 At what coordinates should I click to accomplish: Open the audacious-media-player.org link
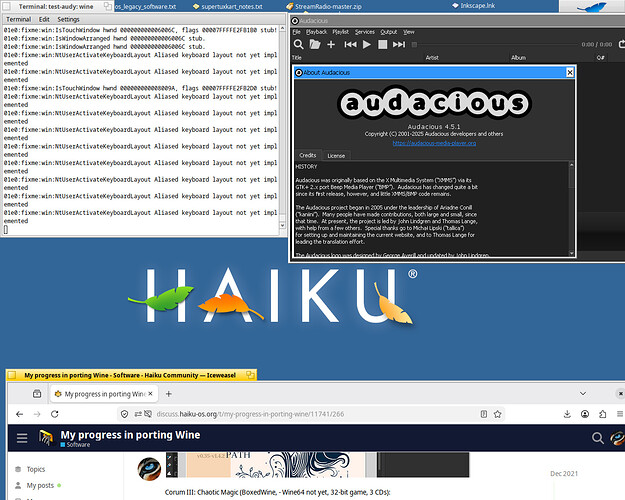(x=434, y=143)
